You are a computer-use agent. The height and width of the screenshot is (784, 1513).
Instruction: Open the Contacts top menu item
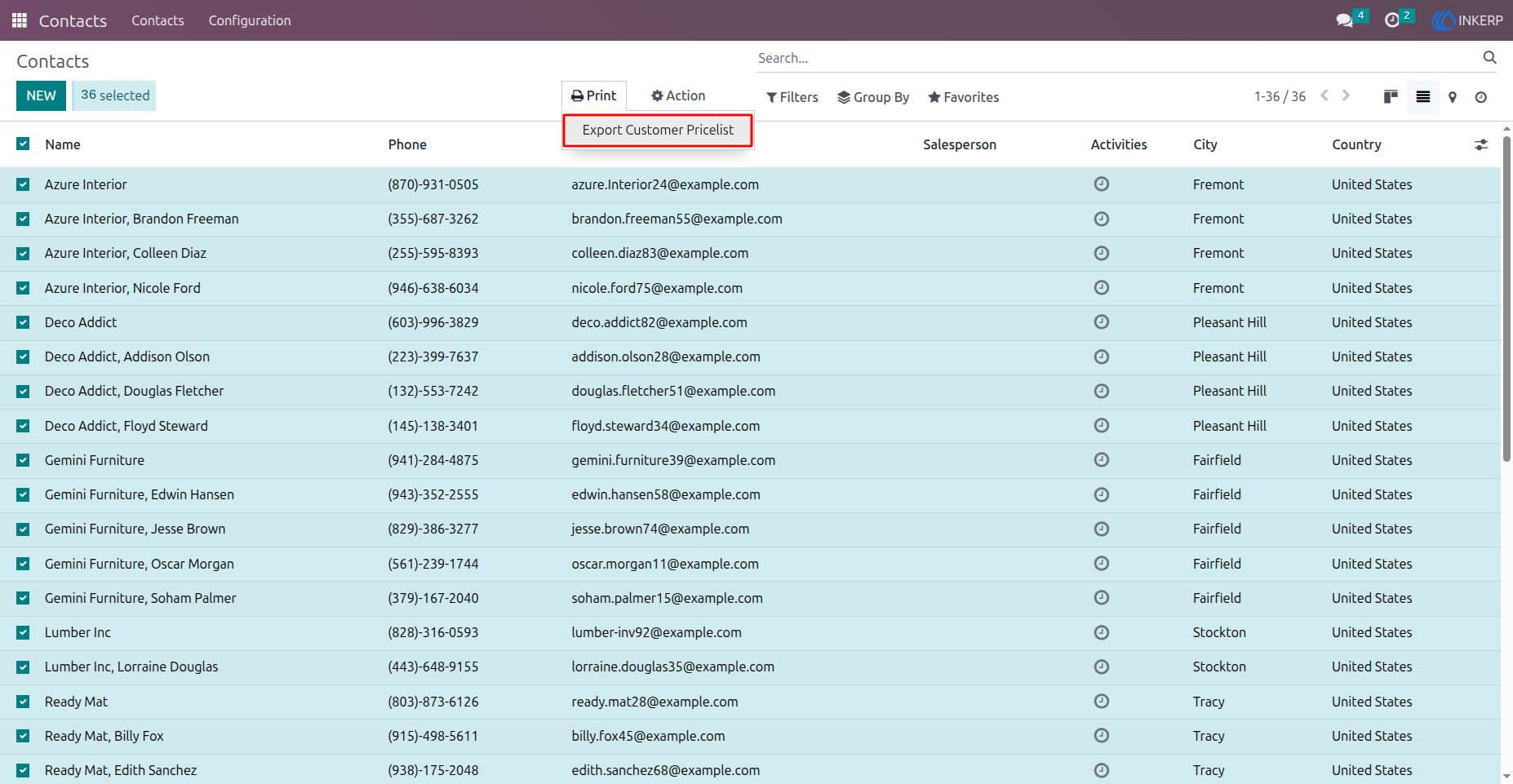(158, 20)
